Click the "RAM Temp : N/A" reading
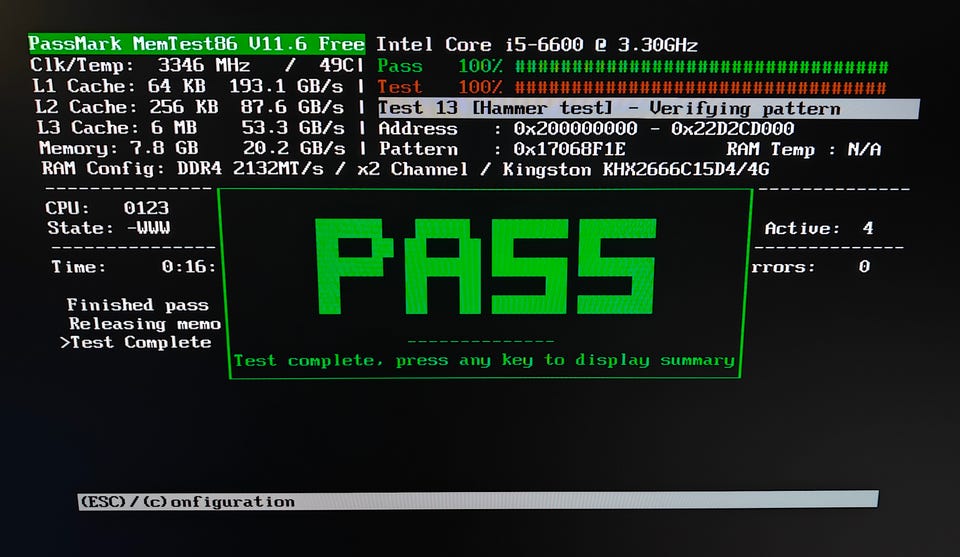The image size is (960, 557). click(803, 149)
